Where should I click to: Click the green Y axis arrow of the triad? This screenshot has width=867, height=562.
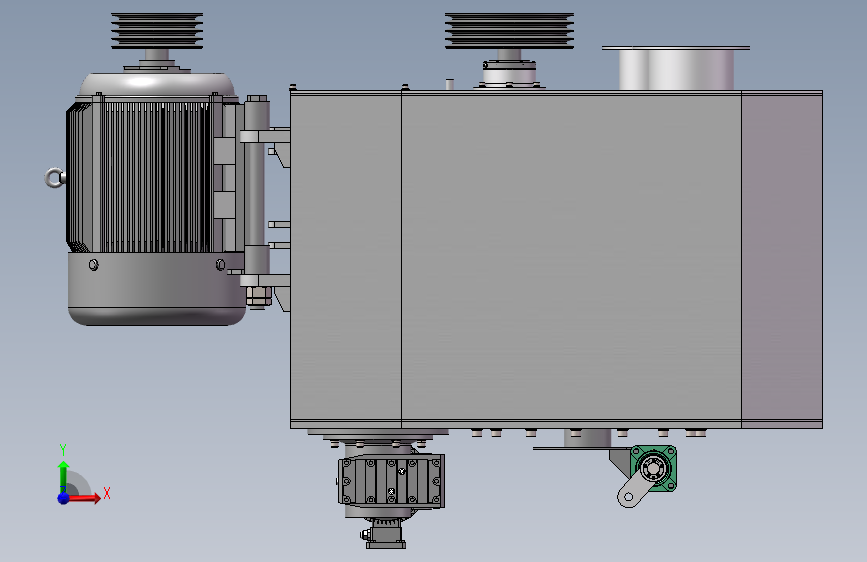point(63,475)
